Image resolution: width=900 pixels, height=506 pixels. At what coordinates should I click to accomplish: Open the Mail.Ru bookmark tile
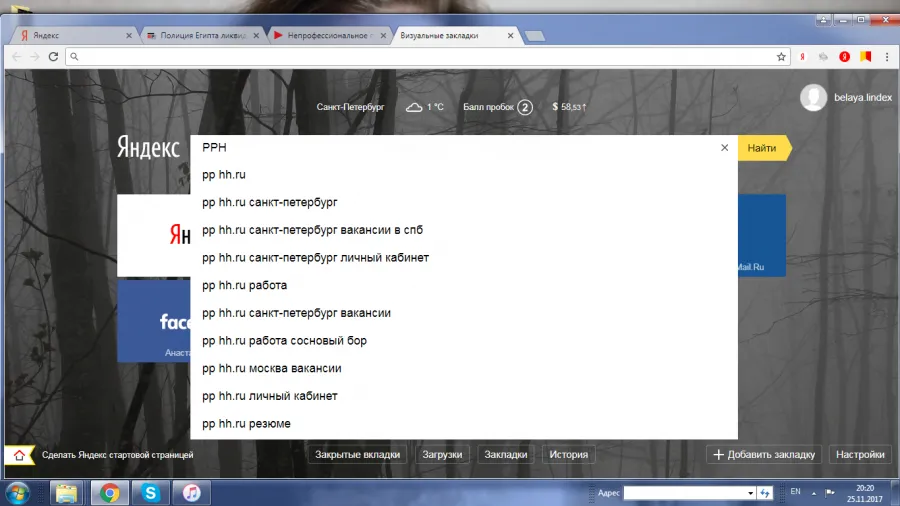coord(762,235)
